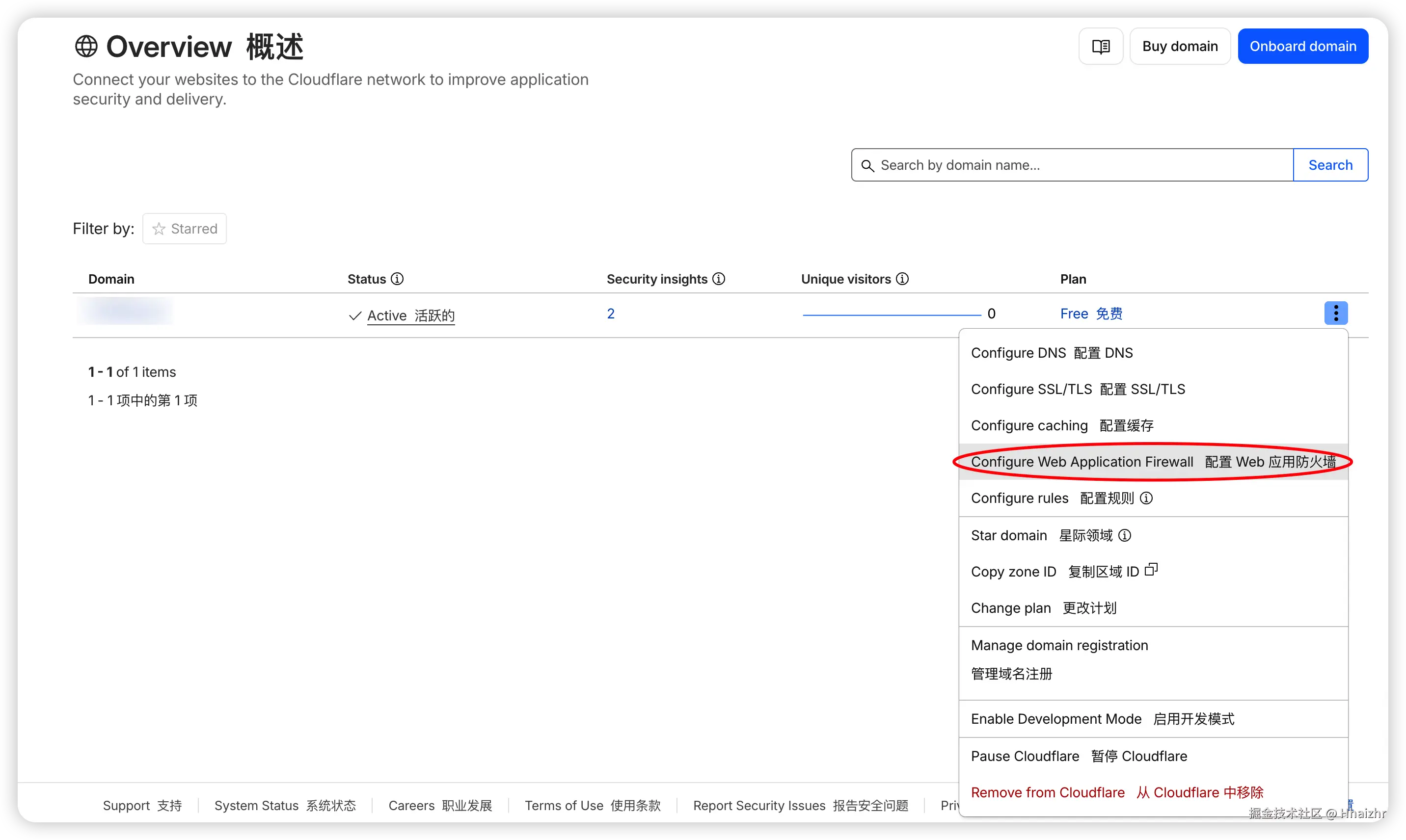Viewport: 1406px width, 840px height.
Task: Select Configure DNS from the menu
Action: pyautogui.click(x=1052, y=353)
